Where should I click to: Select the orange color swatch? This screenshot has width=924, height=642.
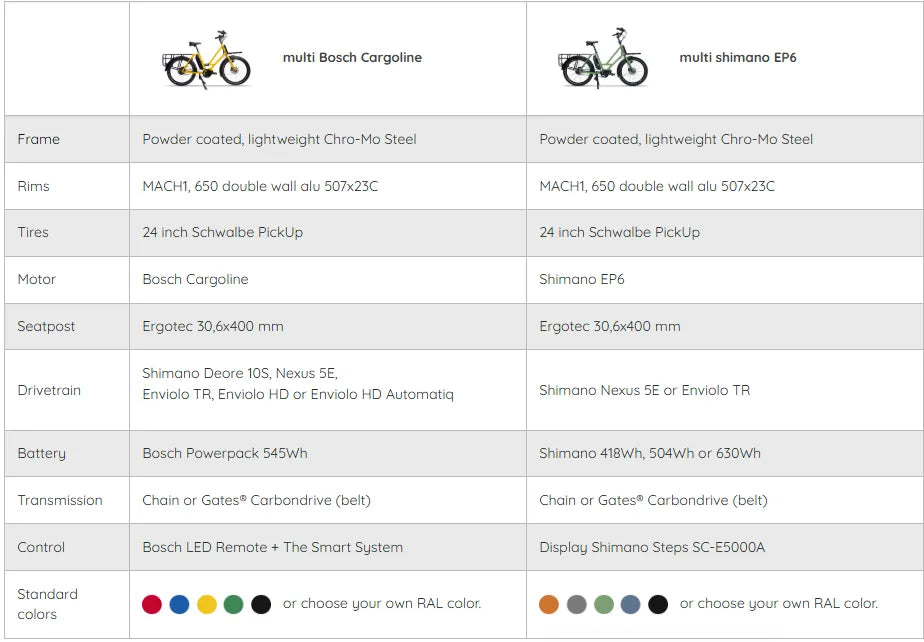(x=549, y=604)
